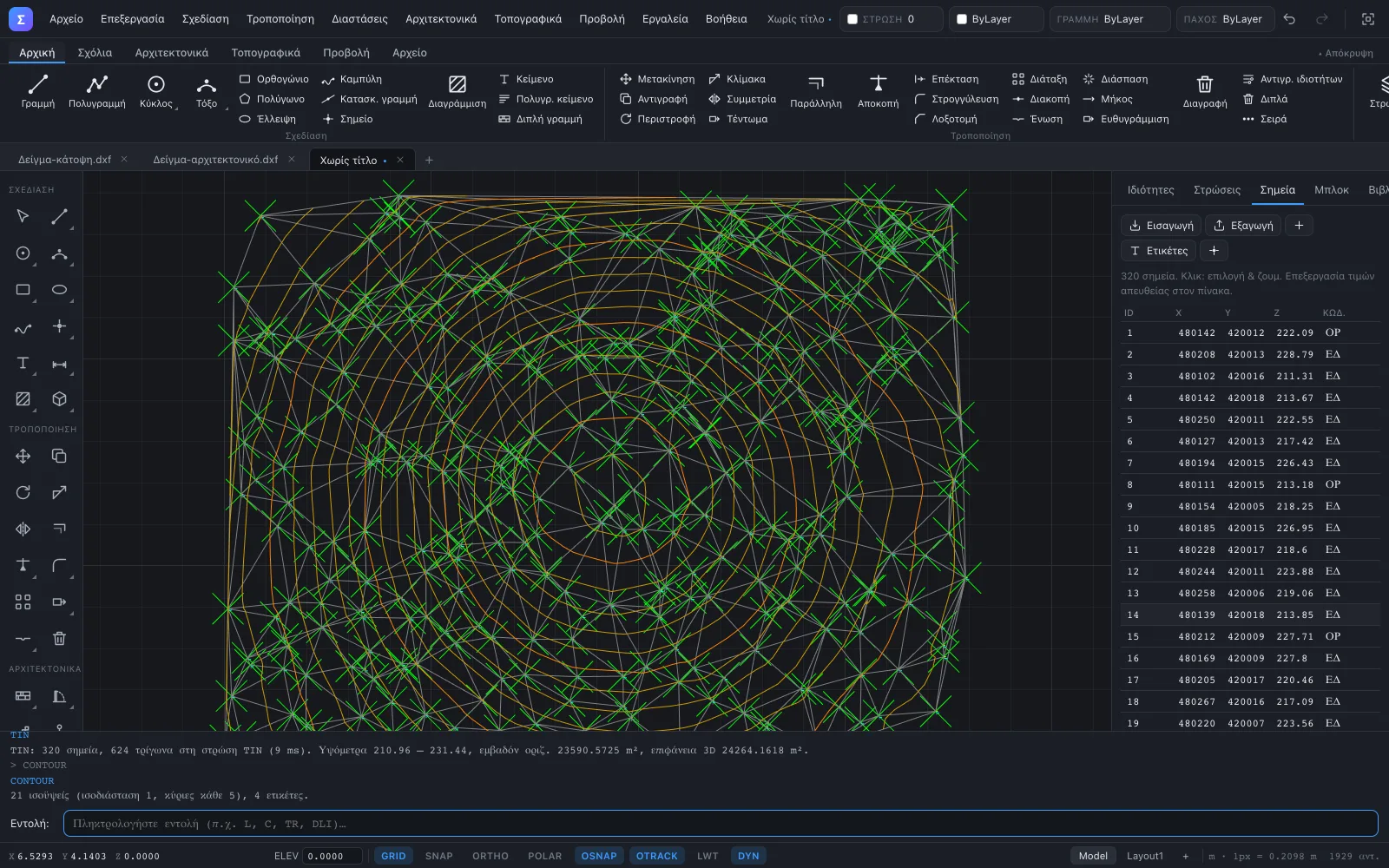Close the Χωρίς τίτλο document tab
The height and width of the screenshot is (868, 1389).
point(400,160)
